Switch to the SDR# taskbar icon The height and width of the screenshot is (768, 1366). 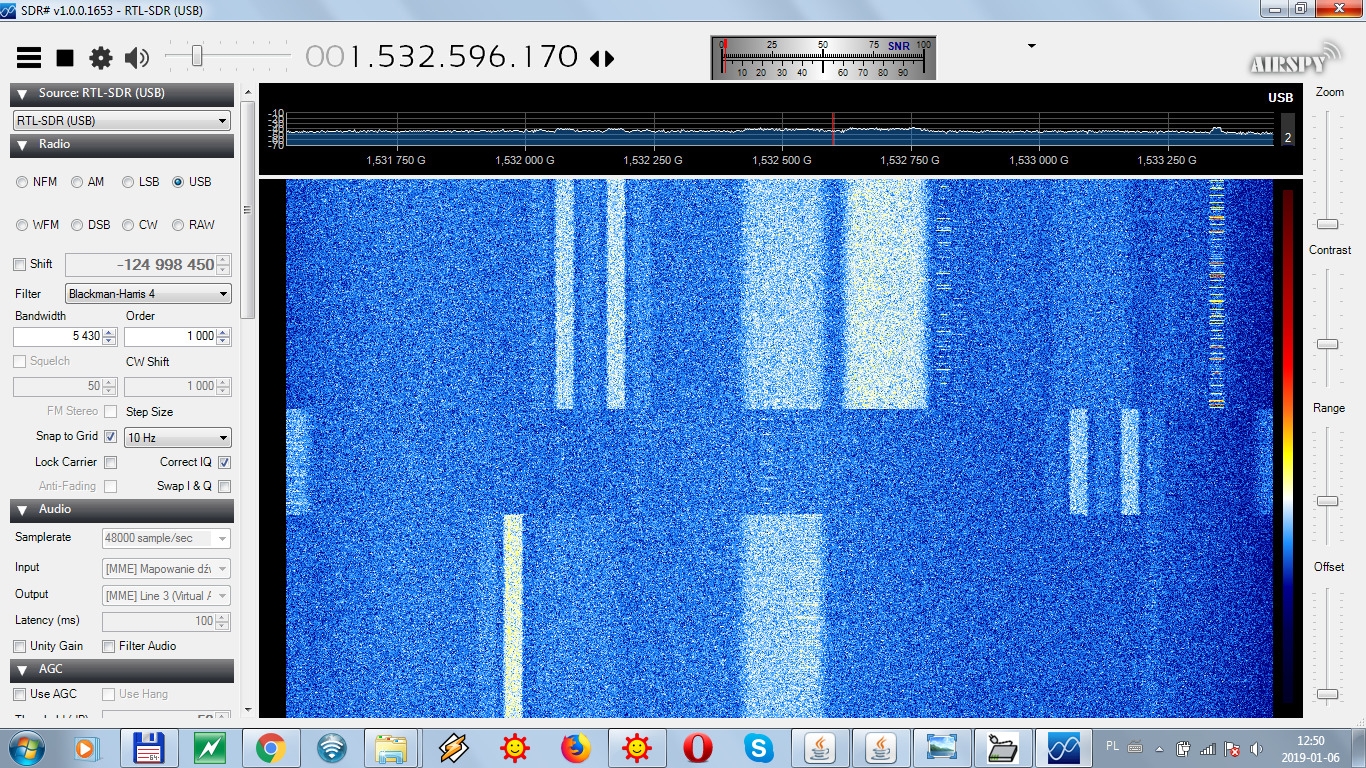pos(1063,748)
